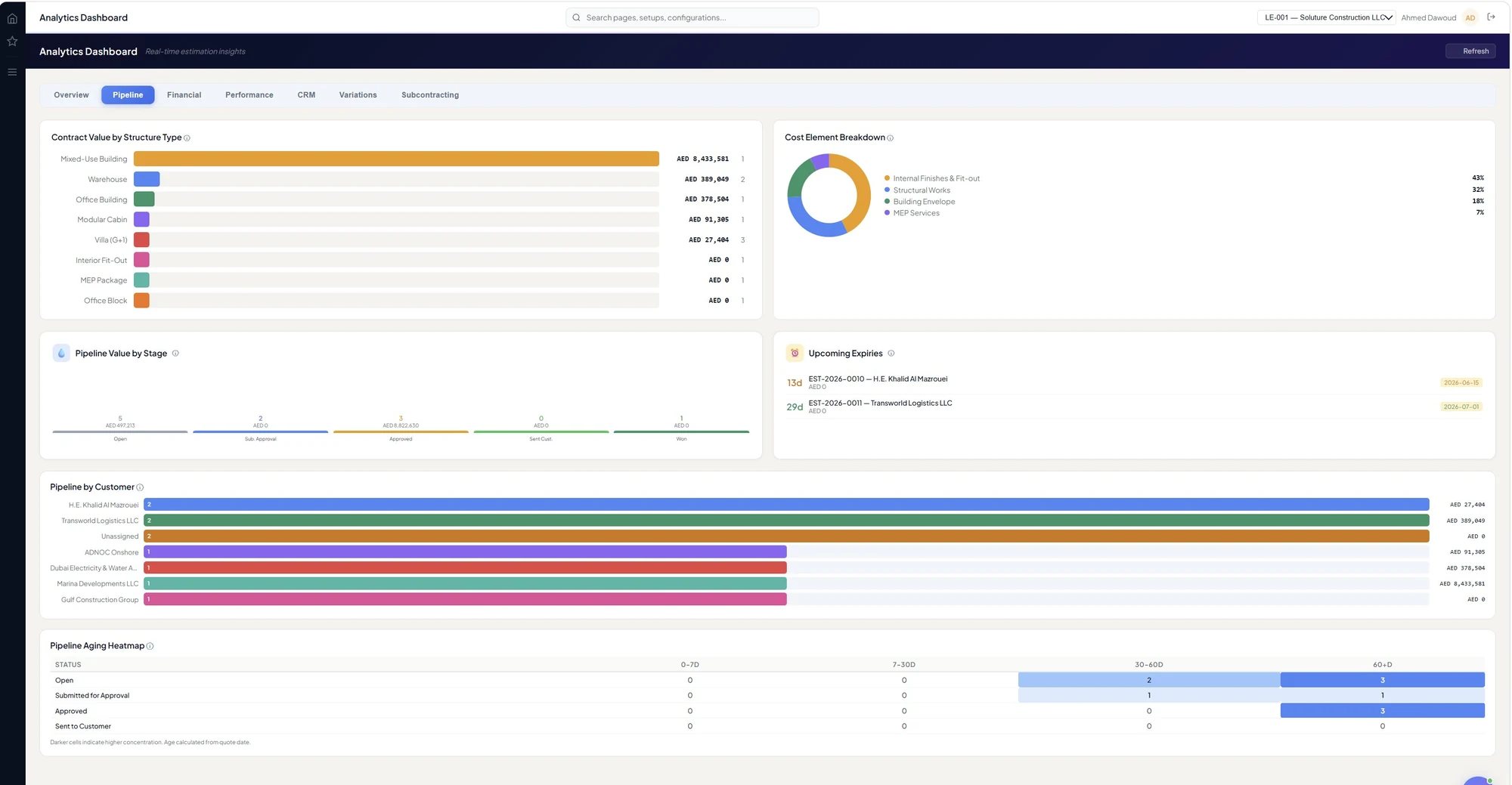Open the Home icon in left sidebar
Screen dimensions: 1512x785
point(12,18)
